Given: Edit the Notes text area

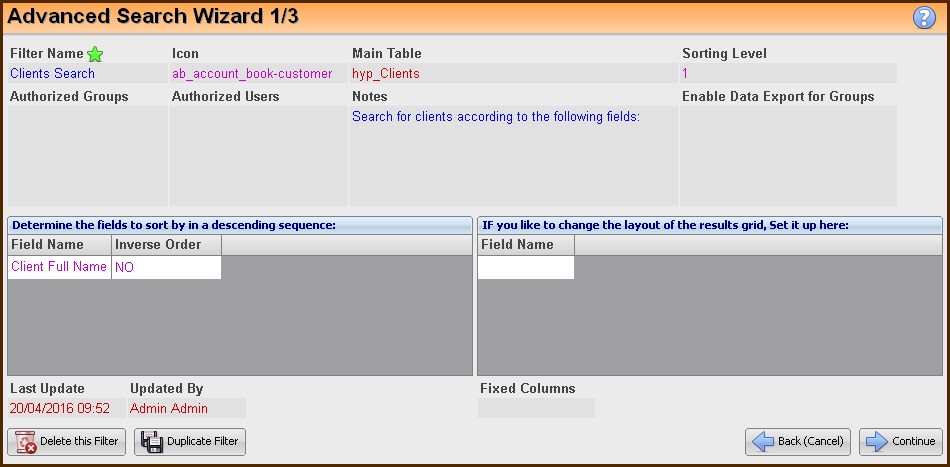Looking at the screenshot, I should [513, 156].
